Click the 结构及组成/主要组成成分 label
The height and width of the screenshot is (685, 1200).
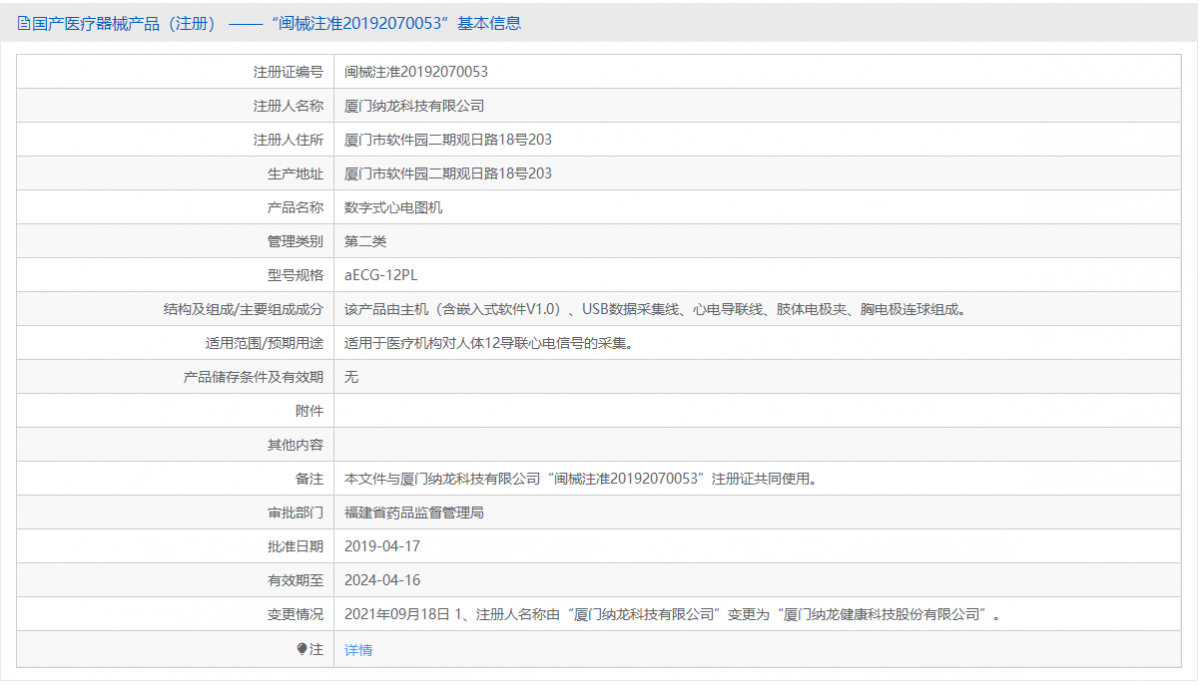click(244, 310)
